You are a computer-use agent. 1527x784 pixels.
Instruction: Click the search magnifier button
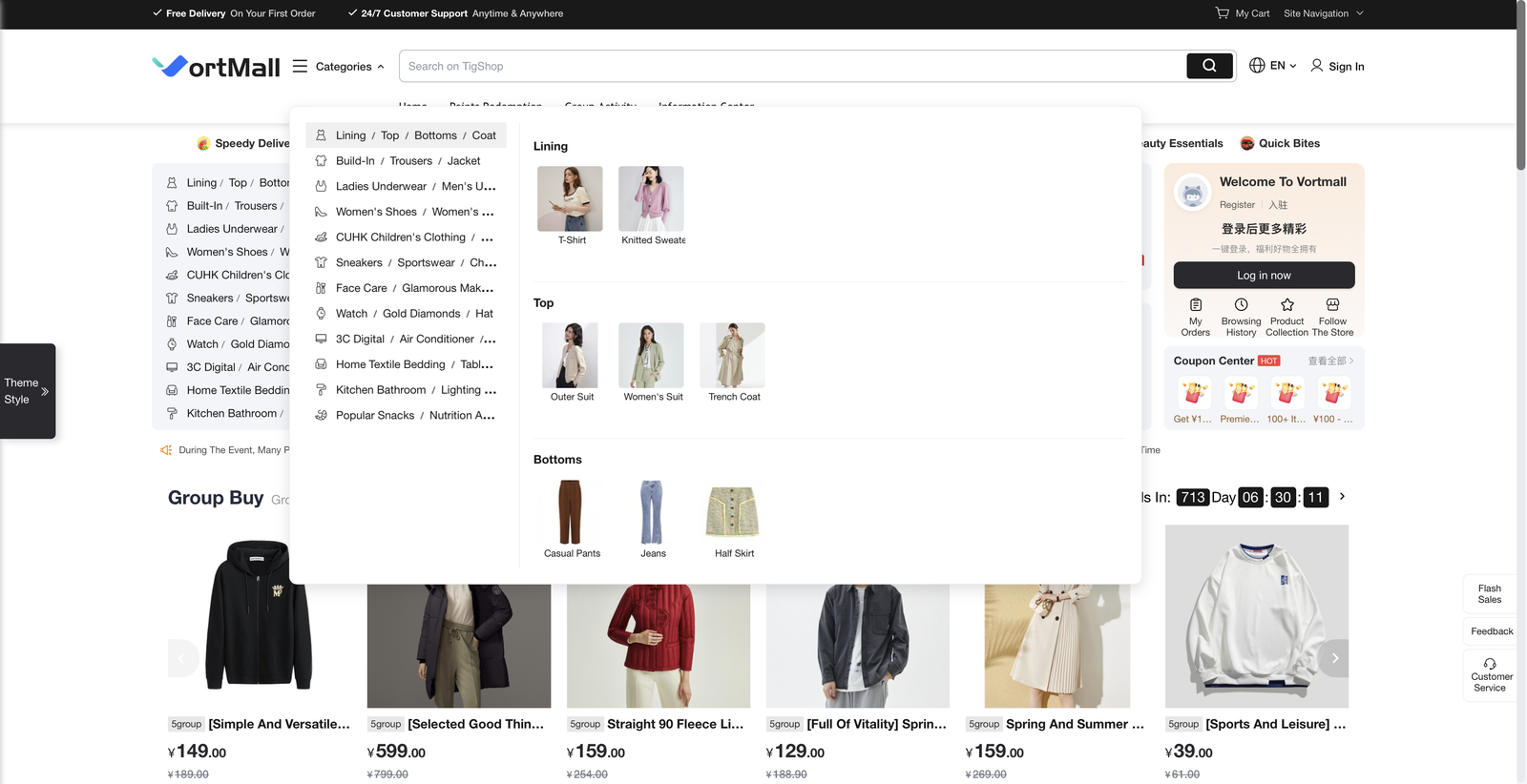click(x=1209, y=66)
